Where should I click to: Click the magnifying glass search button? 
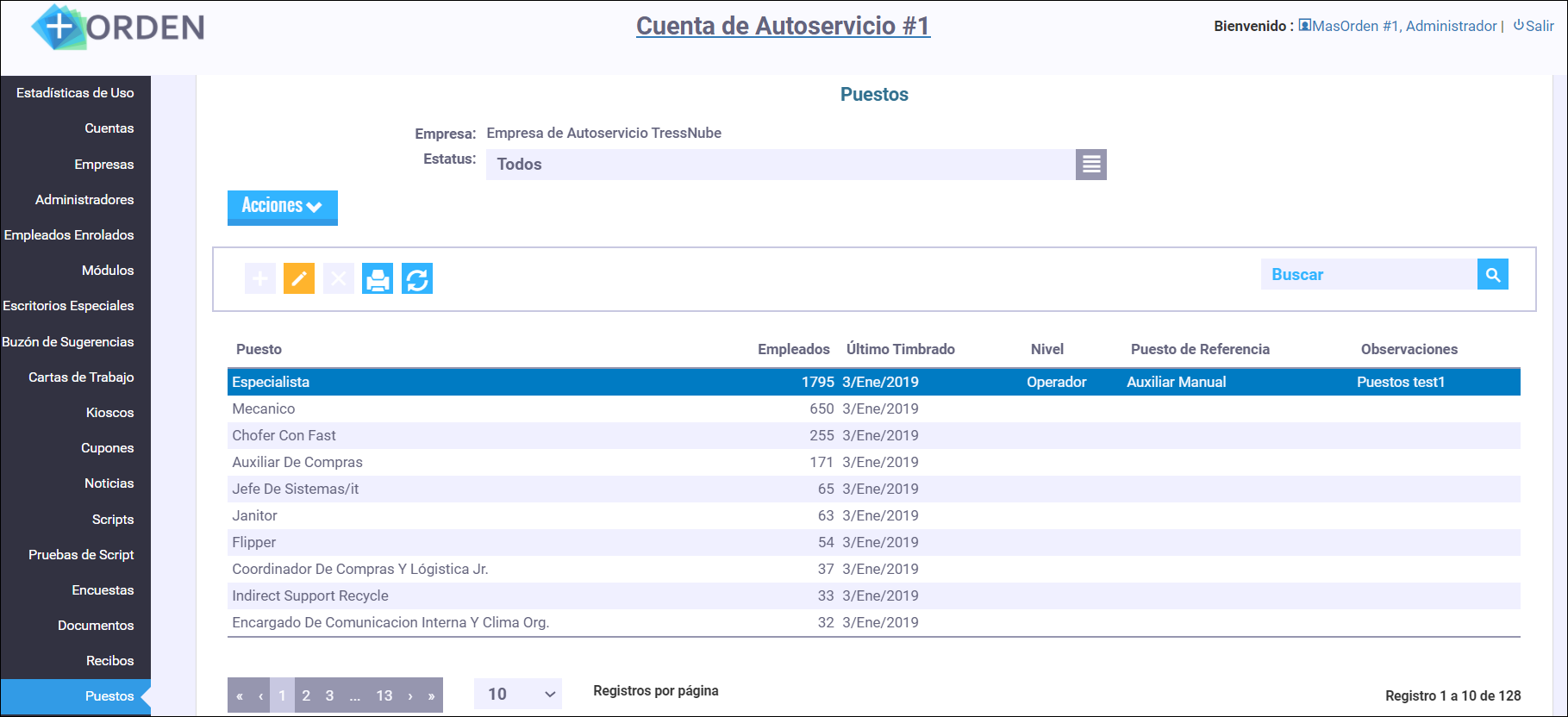1493,275
